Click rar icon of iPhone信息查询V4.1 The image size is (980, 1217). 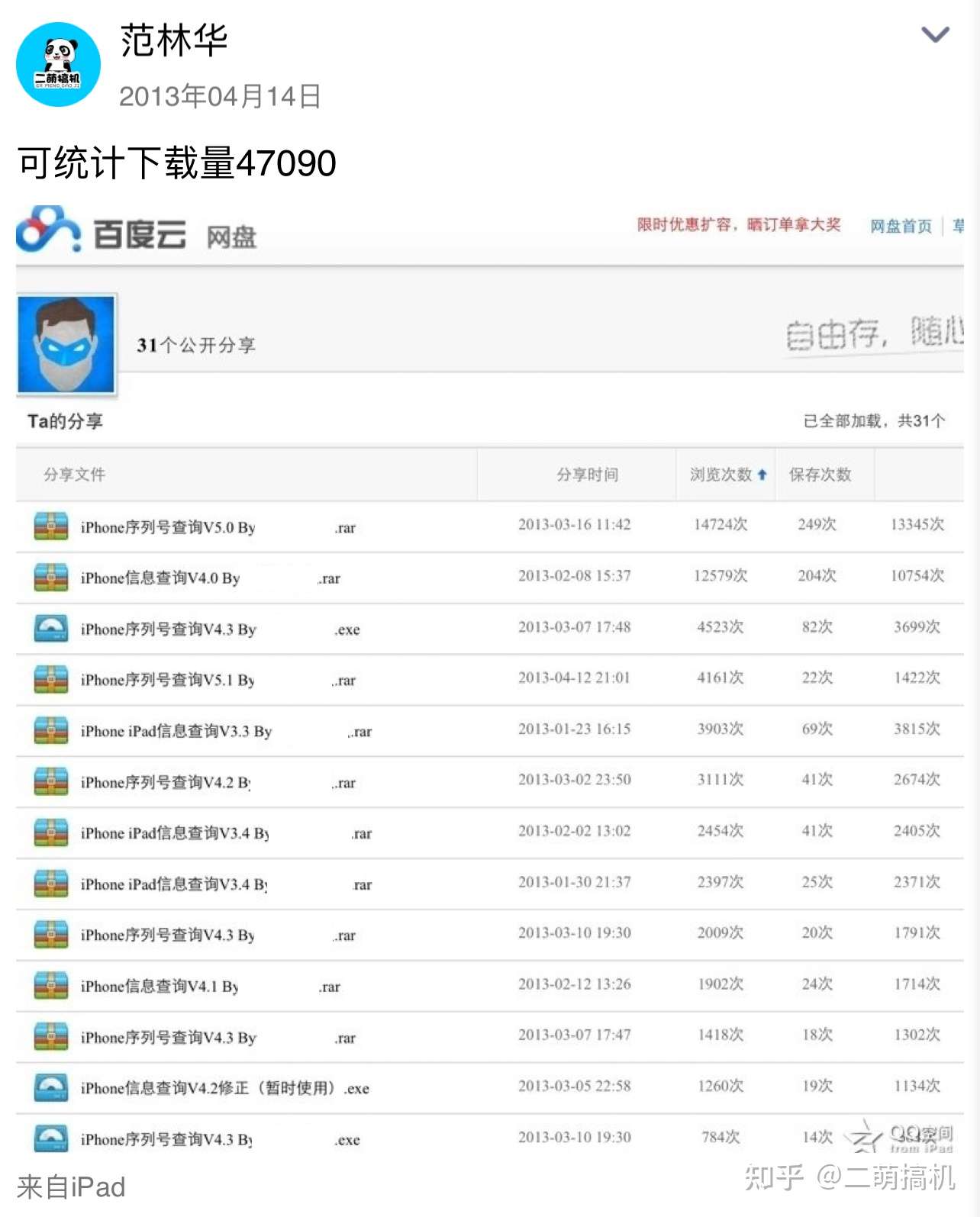tap(51, 986)
